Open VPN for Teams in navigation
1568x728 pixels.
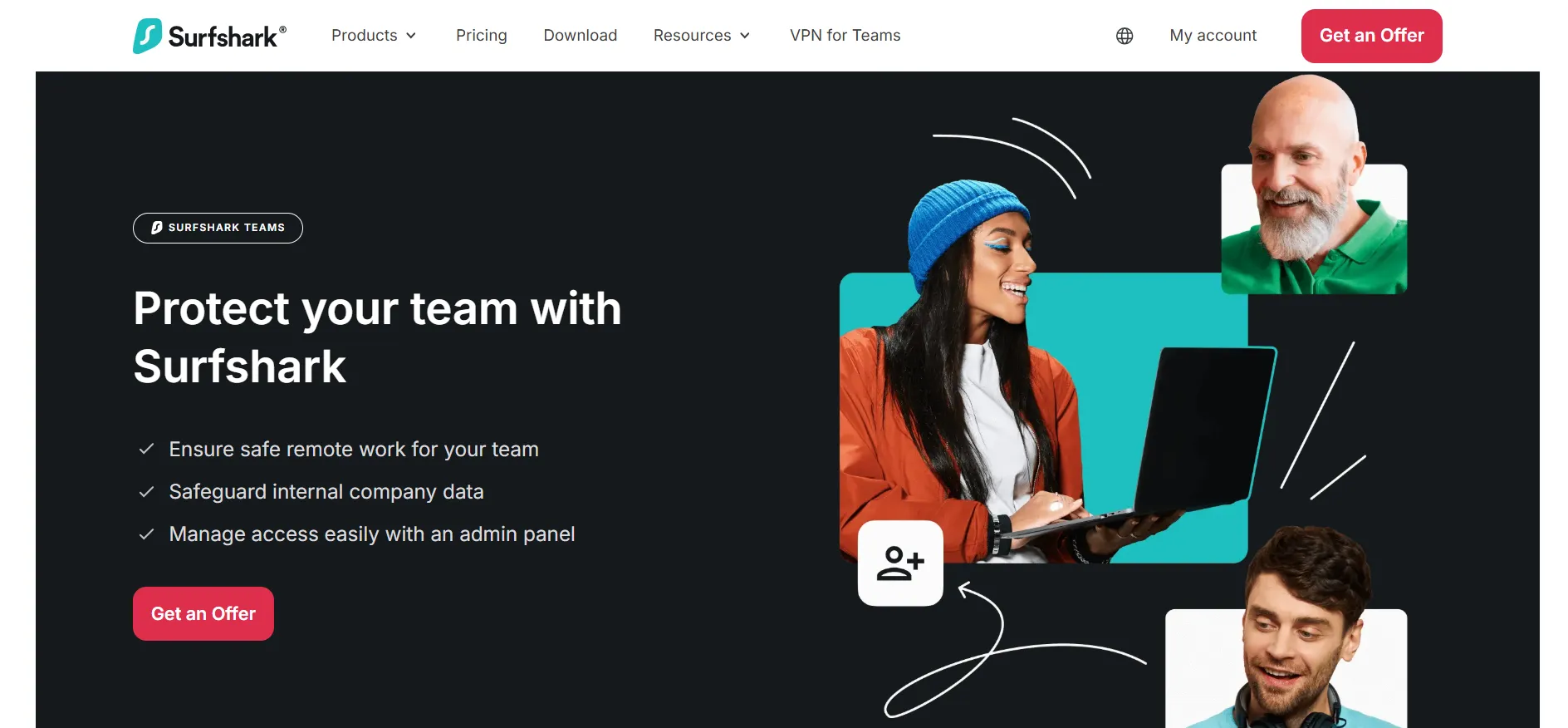pyautogui.click(x=845, y=36)
